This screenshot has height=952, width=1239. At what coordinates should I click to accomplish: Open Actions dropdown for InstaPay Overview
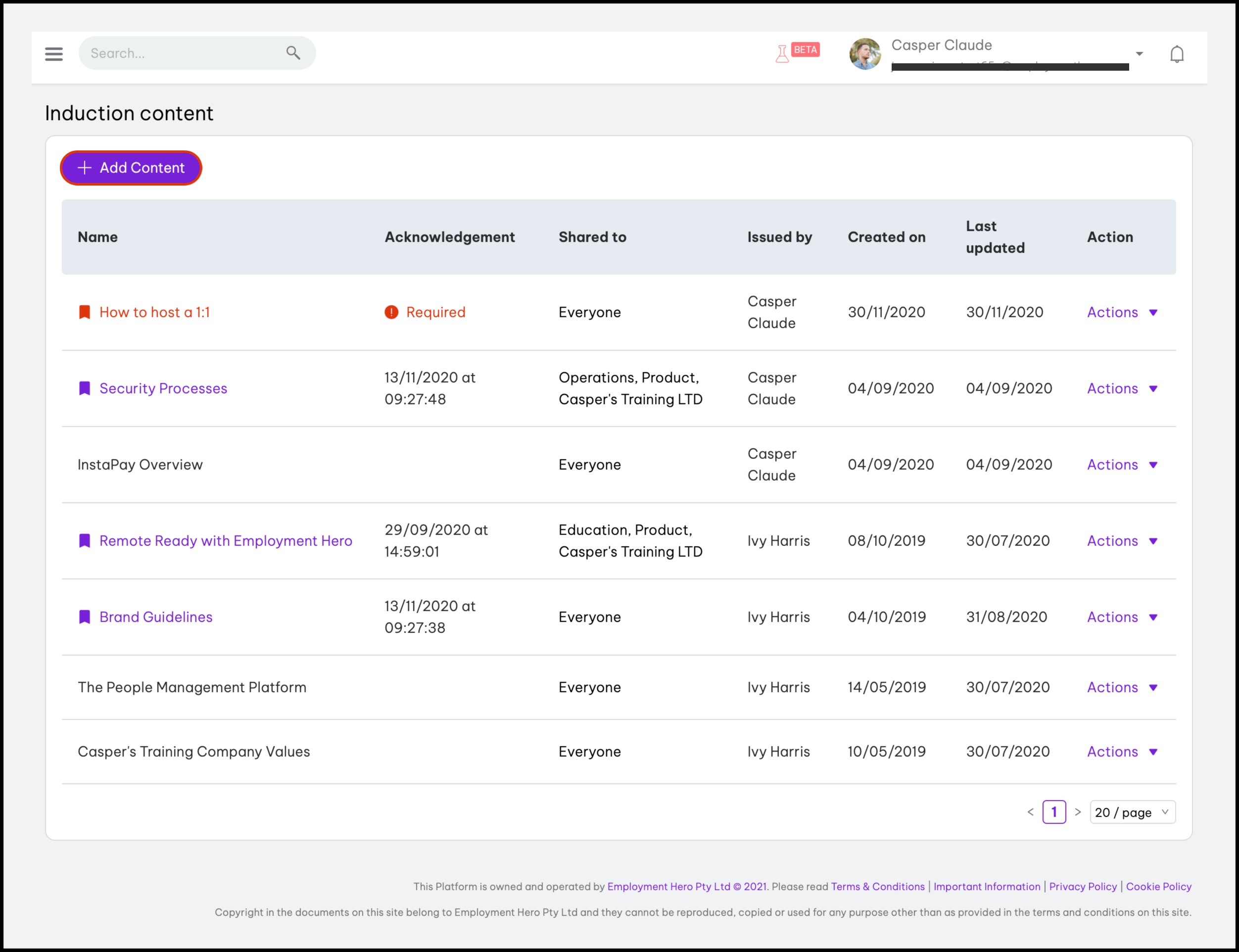tap(1122, 465)
